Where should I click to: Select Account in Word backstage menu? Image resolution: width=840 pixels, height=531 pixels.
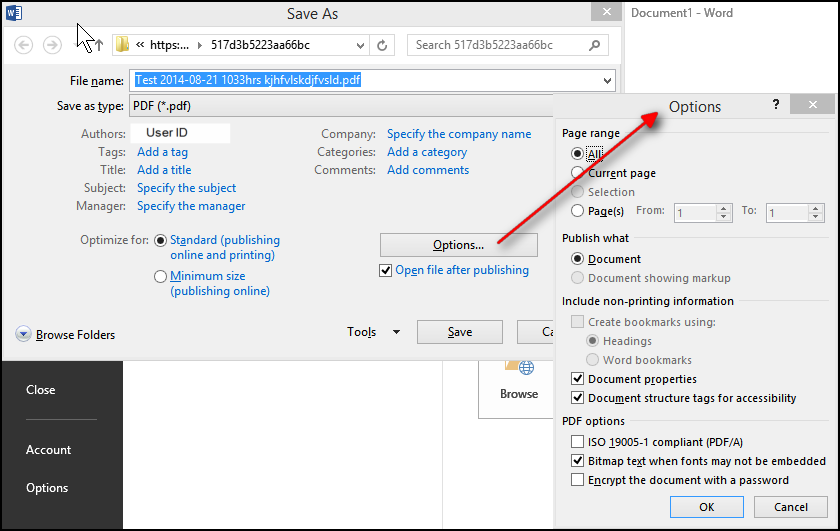point(48,450)
